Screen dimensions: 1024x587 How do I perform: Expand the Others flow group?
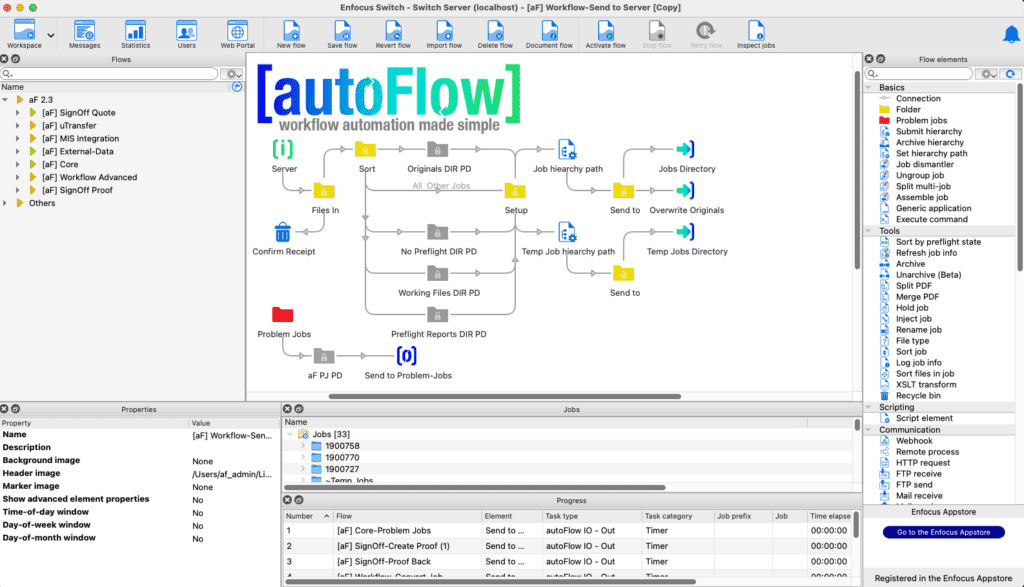point(5,203)
